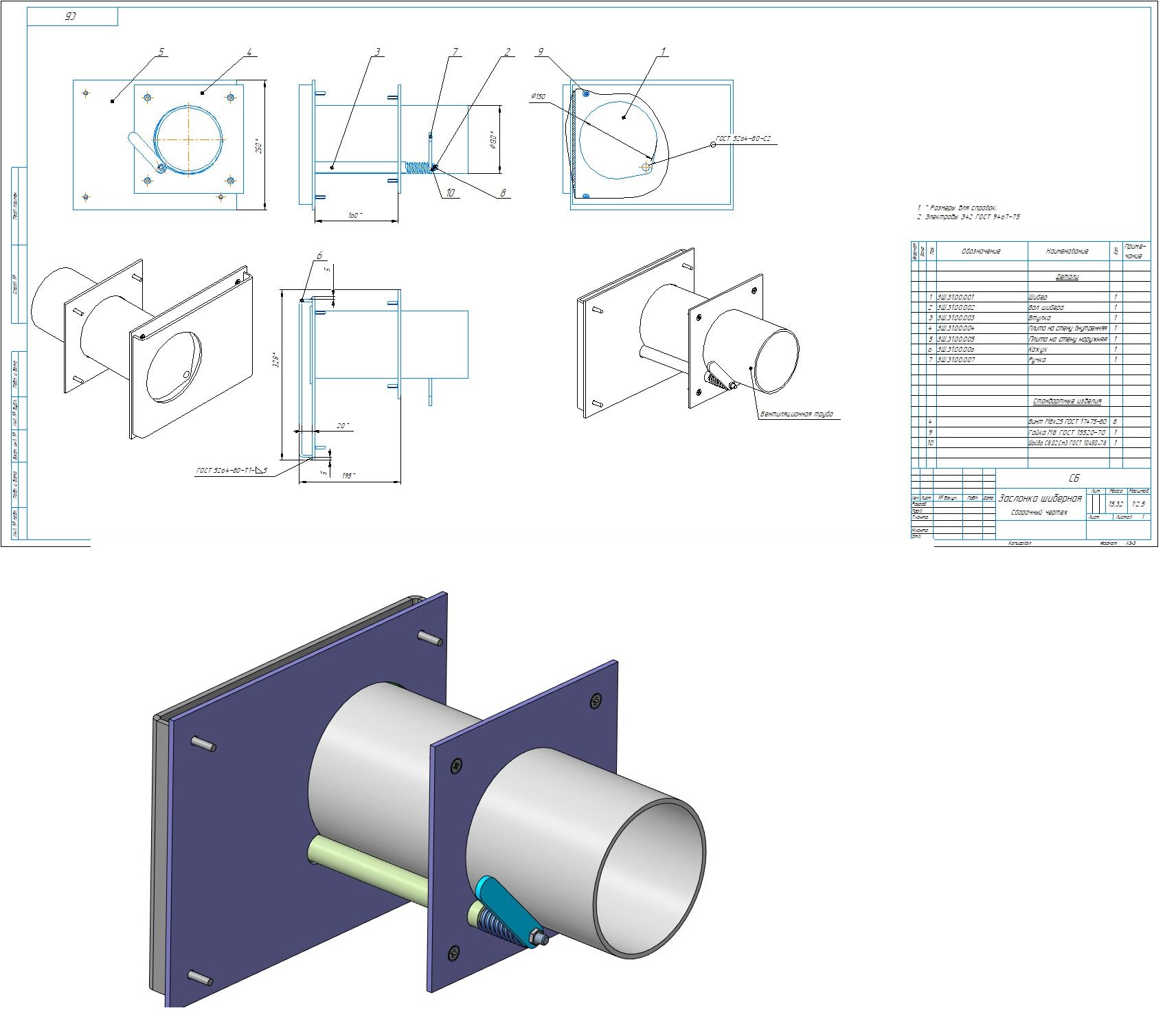Select 'Шайба С8.02.Ст3 ГОСТ 10450-78' entry

[x=1067, y=443]
